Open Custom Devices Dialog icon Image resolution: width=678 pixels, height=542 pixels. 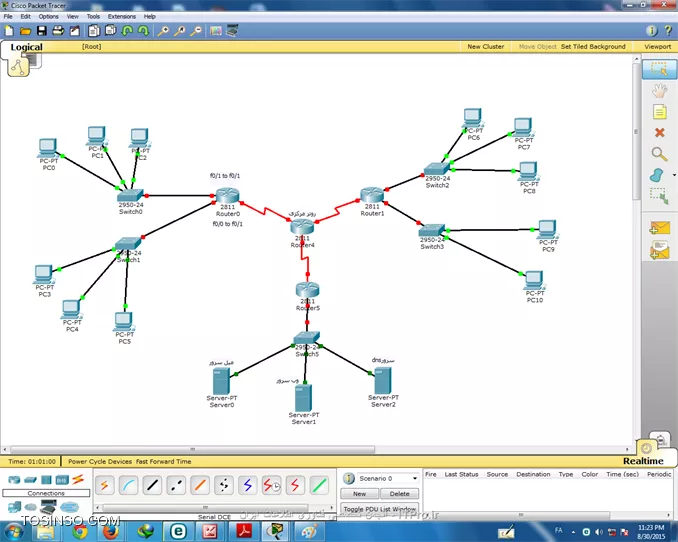[x=232, y=31]
